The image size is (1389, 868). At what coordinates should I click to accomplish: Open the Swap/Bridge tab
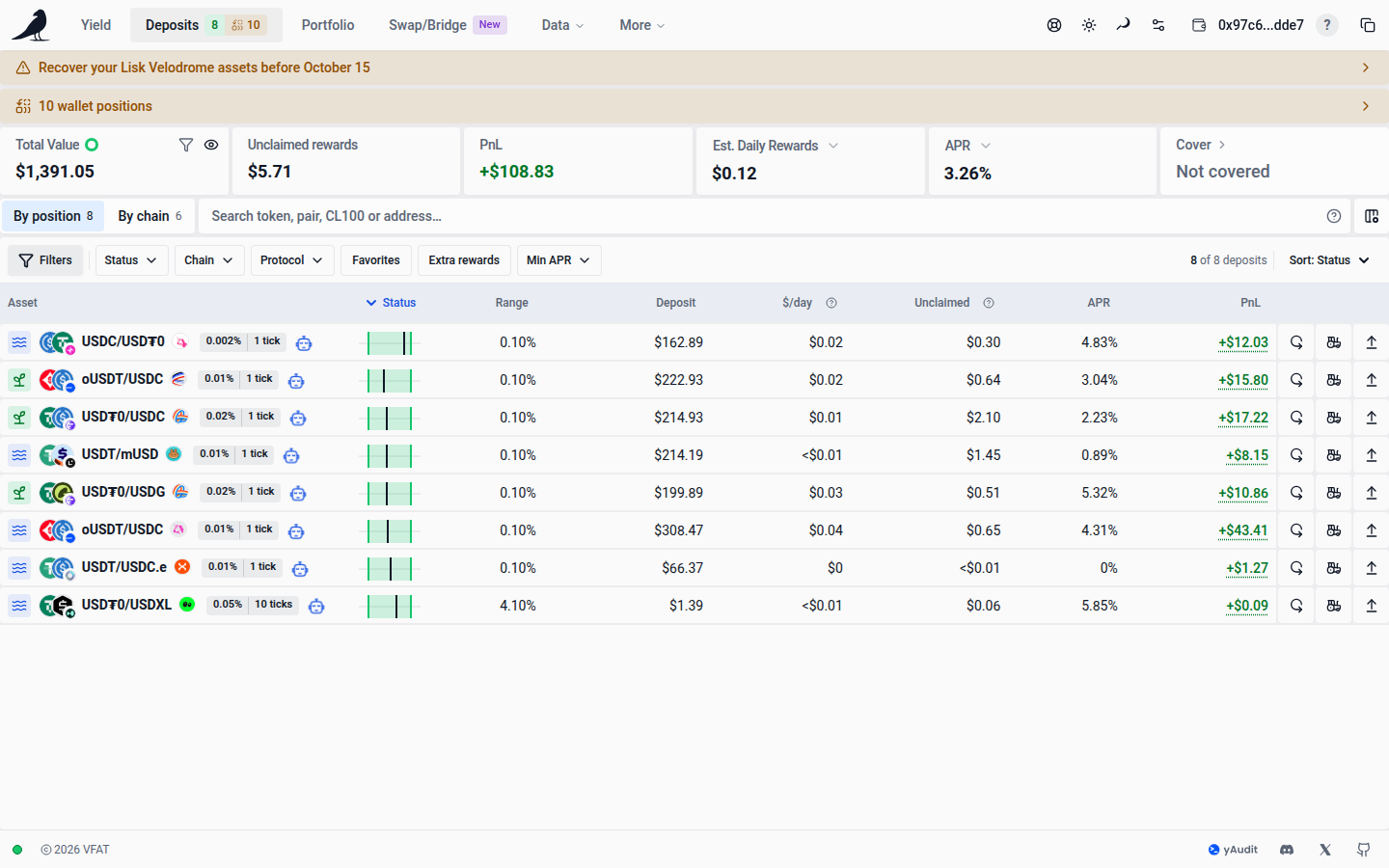click(x=448, y=25)
